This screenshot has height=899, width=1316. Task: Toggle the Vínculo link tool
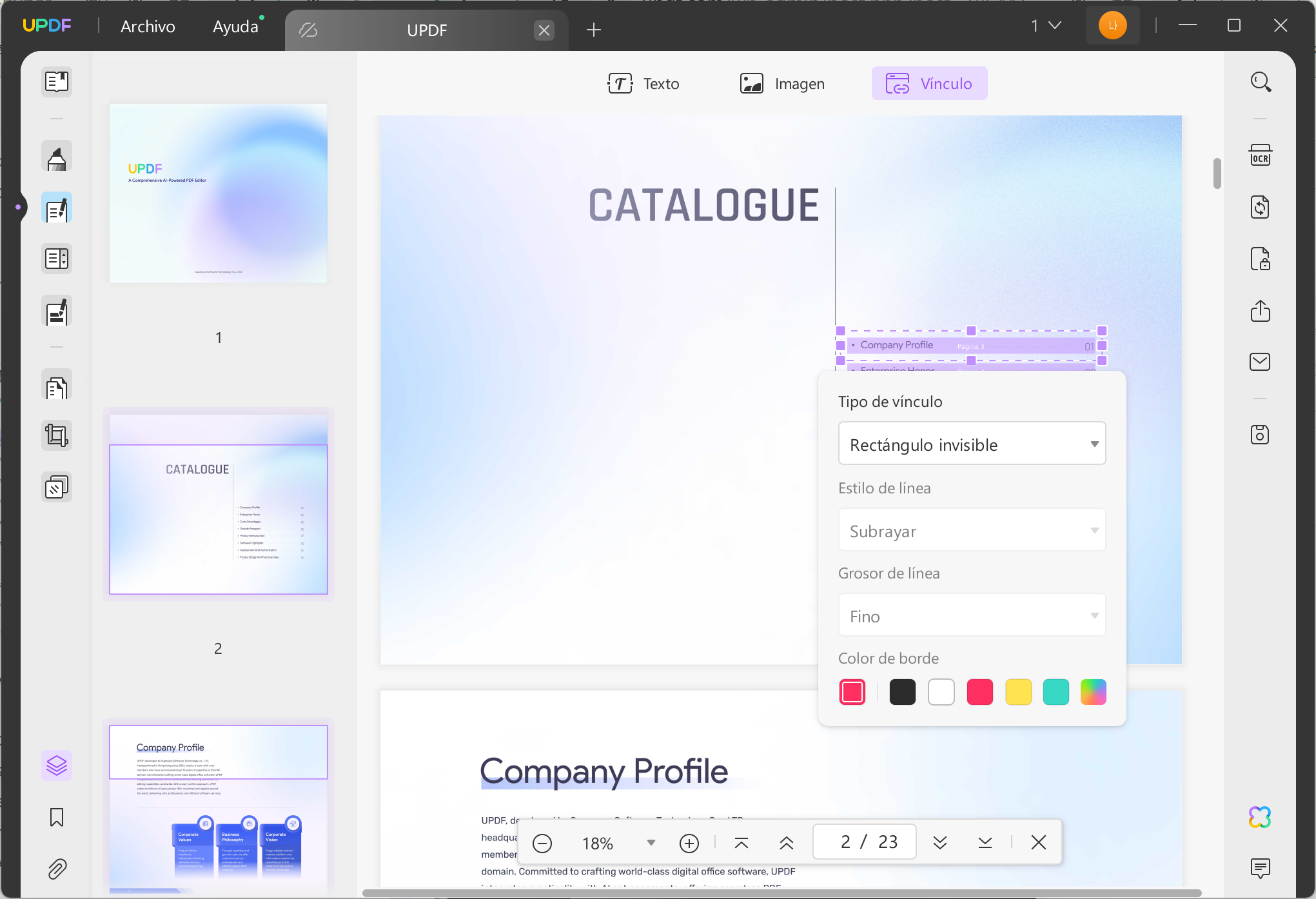[x=929, y=83]
